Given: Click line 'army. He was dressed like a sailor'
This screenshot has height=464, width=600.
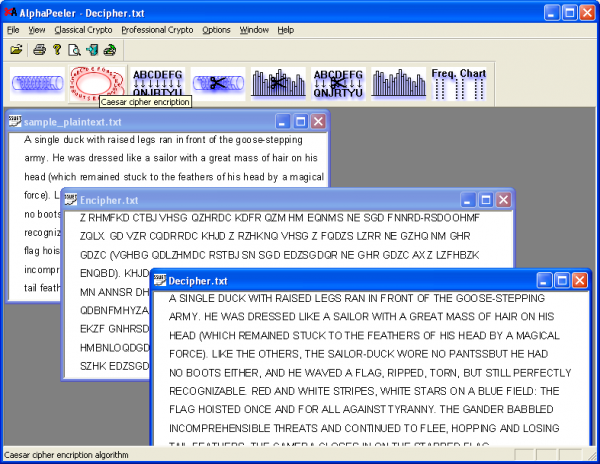Looking at the screenshot, I should [171, 158].
